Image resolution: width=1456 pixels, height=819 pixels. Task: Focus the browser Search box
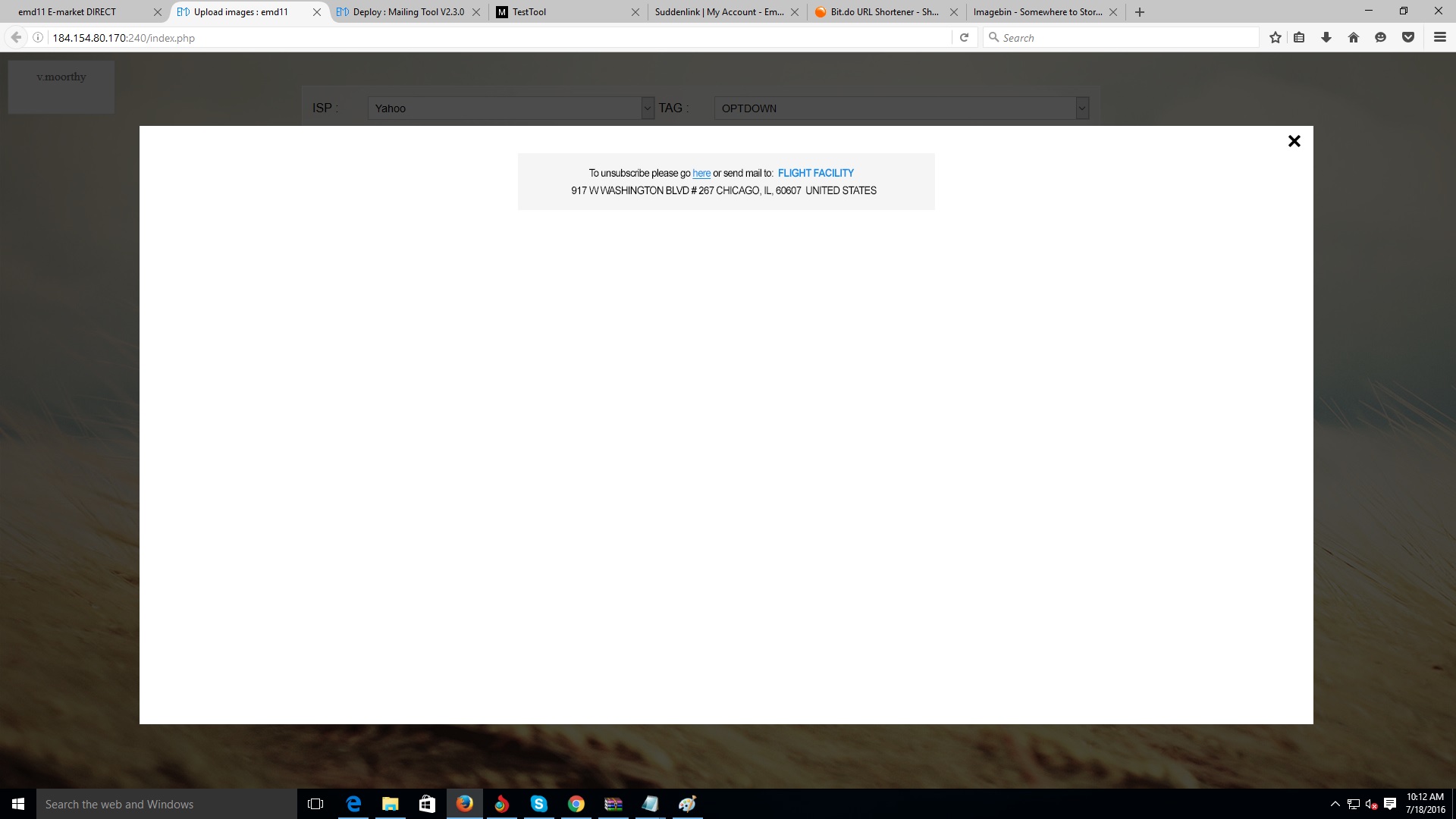point(1121,37)
